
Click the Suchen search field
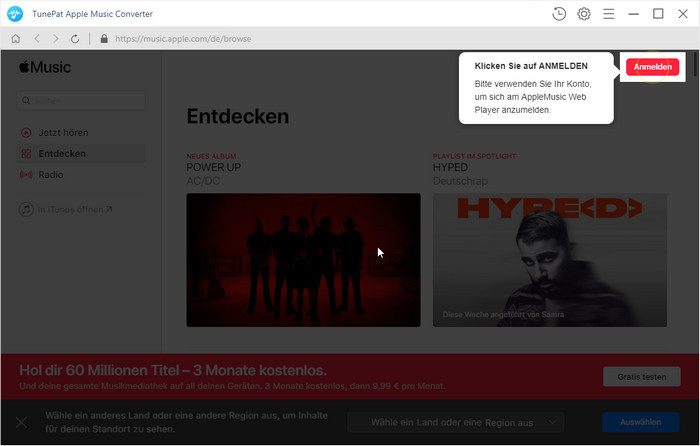(x=81, y=100)
